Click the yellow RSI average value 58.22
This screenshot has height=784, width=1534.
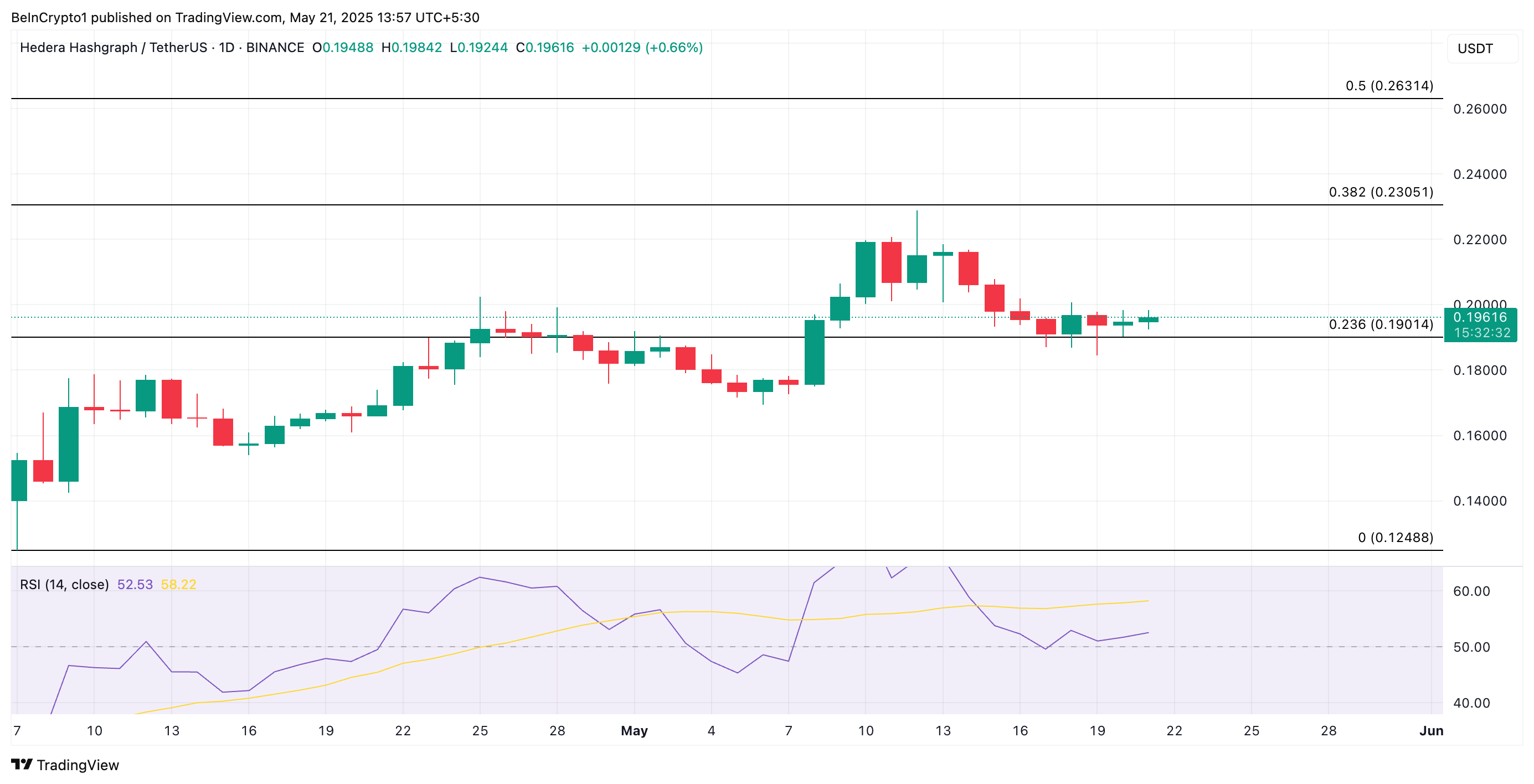178,584
